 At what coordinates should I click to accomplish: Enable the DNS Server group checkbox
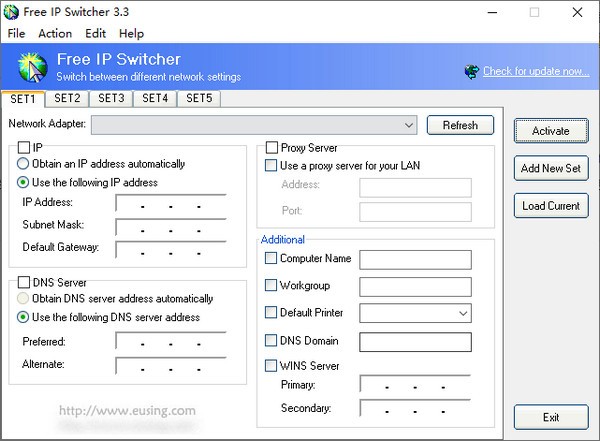point(24,283)
